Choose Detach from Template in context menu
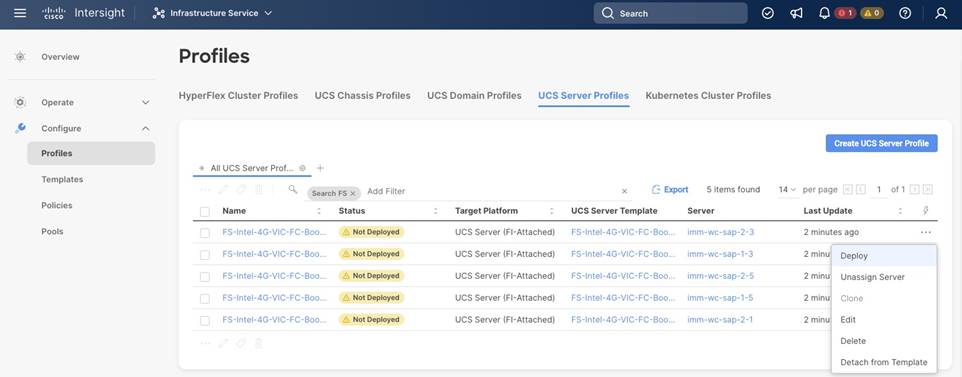Screen dimensions: 962x377 [884, 362]
